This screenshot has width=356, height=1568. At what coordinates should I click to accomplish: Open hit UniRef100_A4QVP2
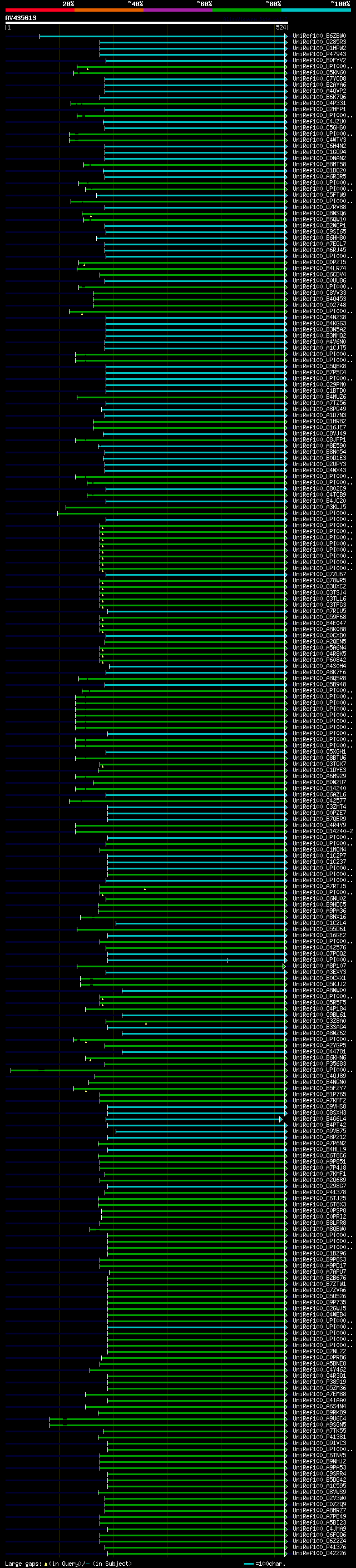319,91
